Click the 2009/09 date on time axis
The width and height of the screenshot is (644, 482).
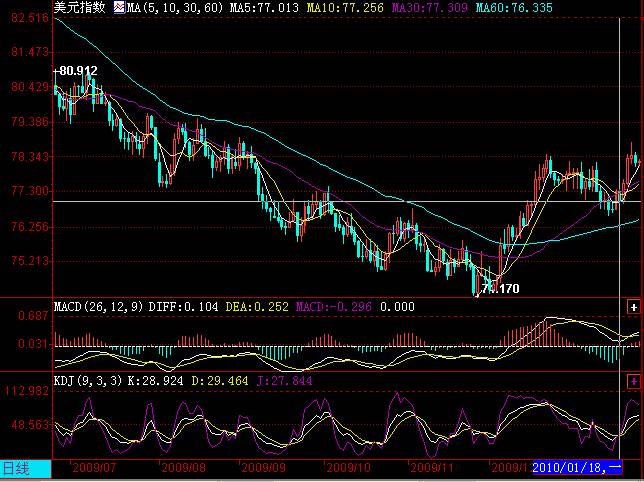click(264, 468)
